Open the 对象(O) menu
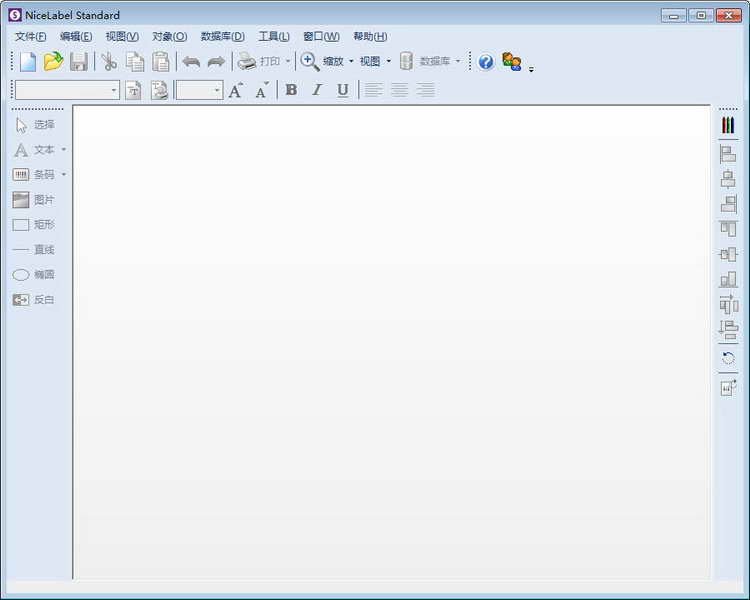 click(169, 36)
